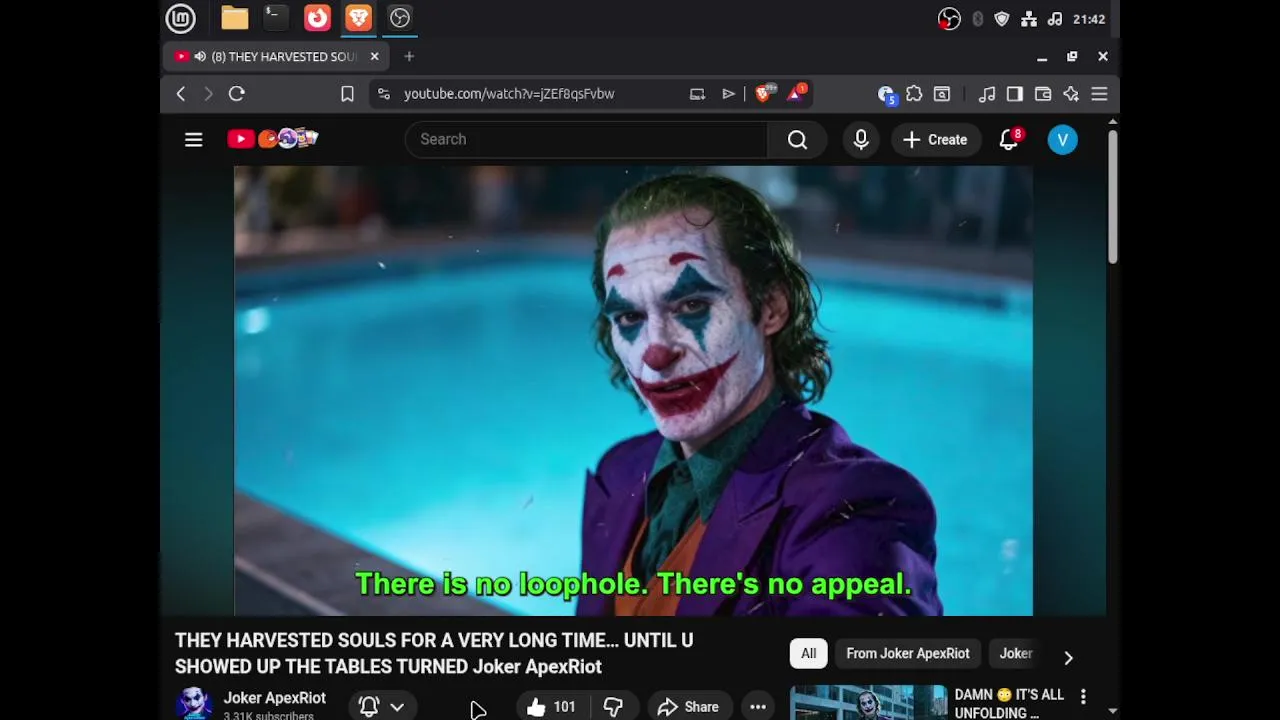Screen dimensions: 1280x720
Task: Mute the tab via speaker icon
Action: click(200, 57)
